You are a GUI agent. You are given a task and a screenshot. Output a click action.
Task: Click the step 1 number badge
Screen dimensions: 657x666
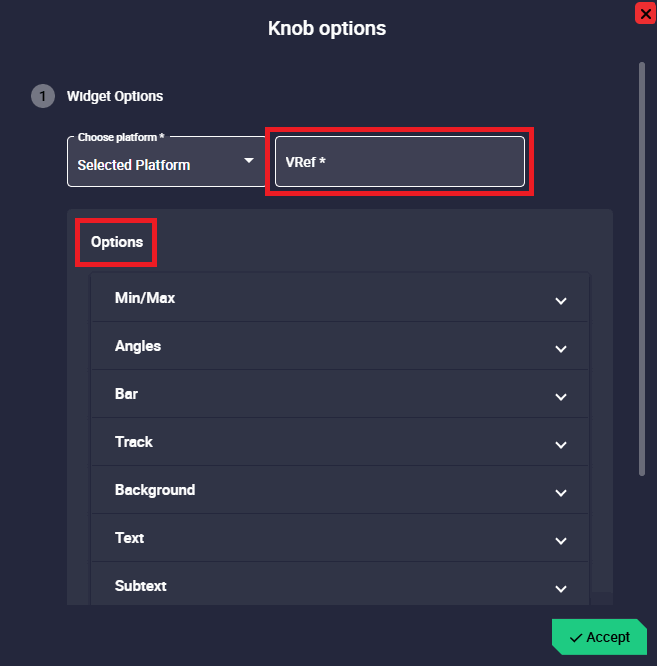43,96
